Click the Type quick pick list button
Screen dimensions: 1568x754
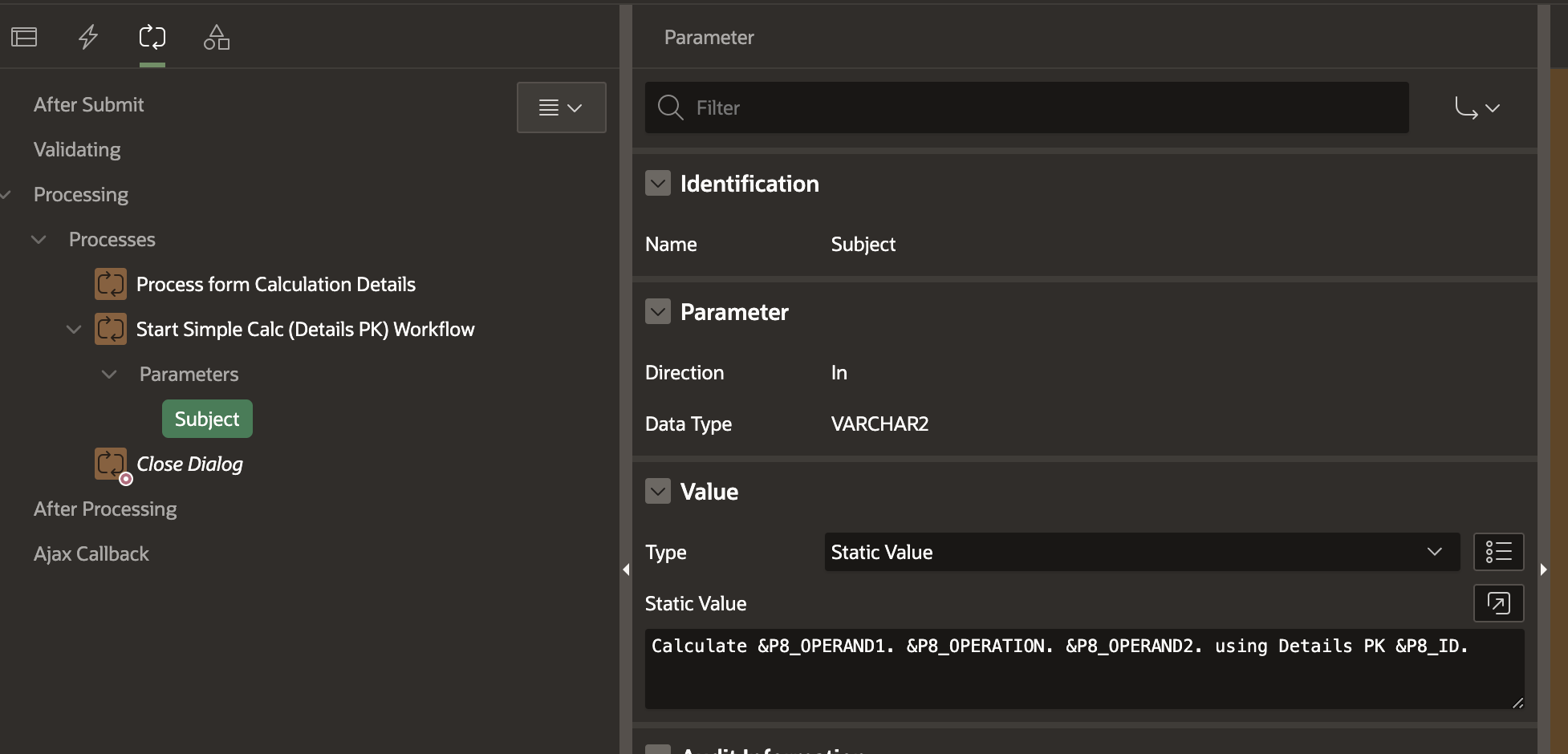click(1499, 552)
